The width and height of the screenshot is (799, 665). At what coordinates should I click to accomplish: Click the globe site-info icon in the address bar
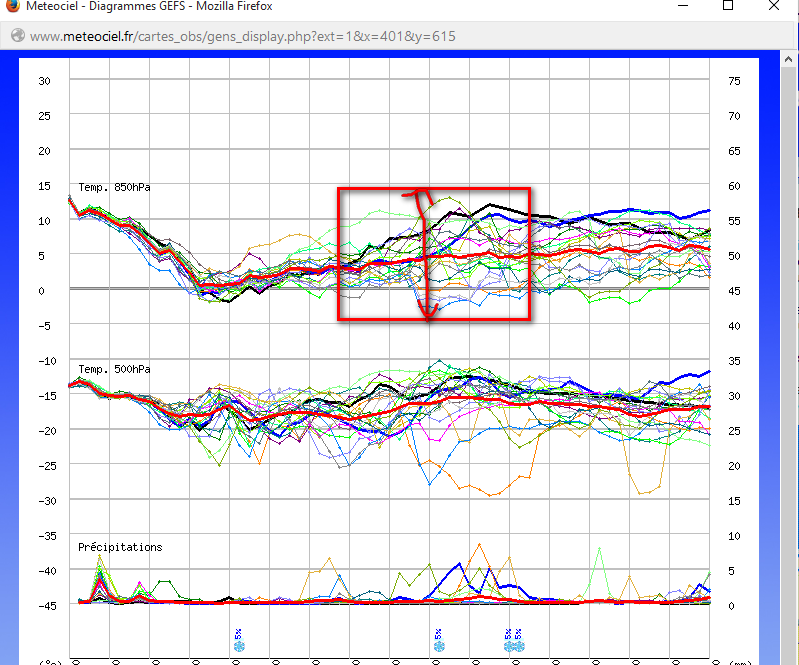point(16,36)
